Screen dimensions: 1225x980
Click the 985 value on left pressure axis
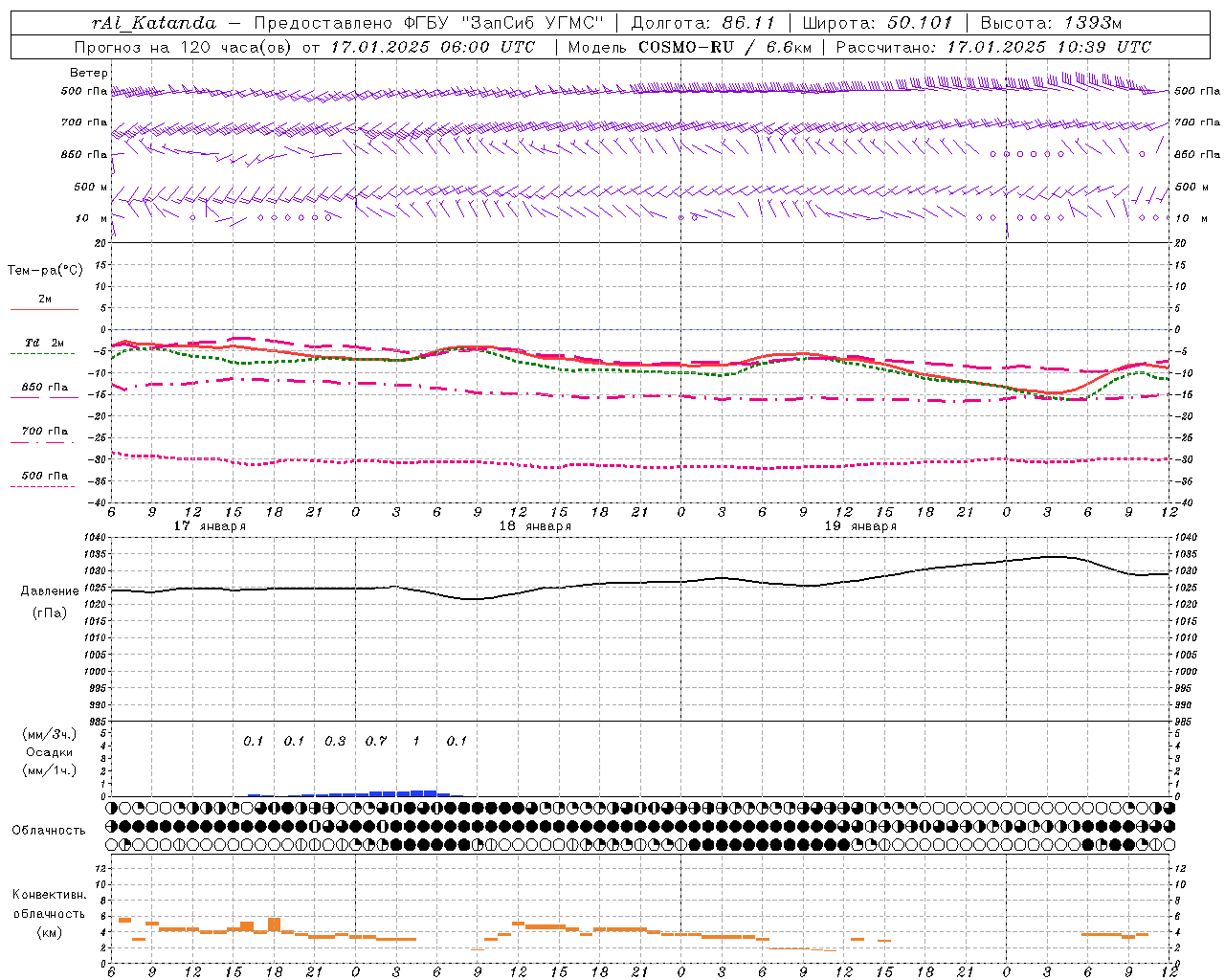pos(100,722)
